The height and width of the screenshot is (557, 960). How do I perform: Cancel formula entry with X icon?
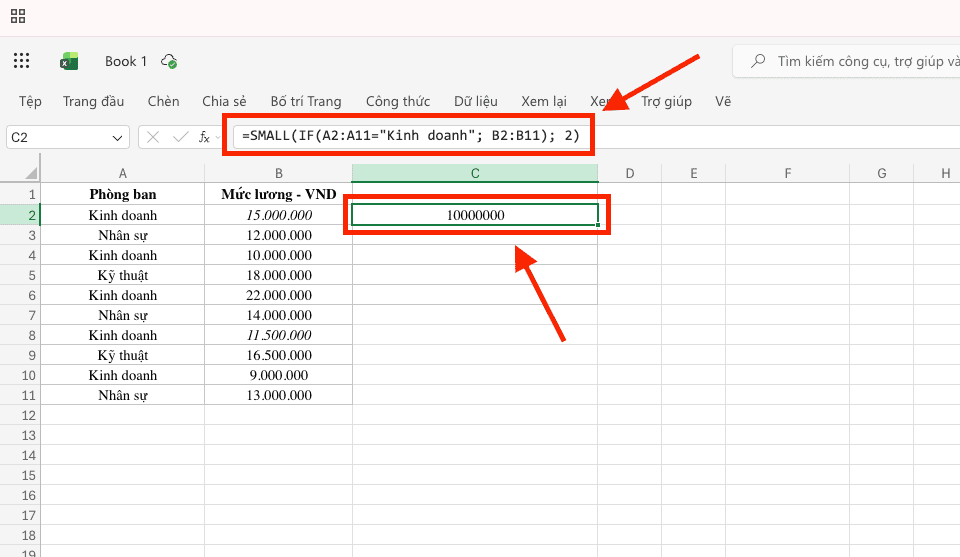[x=153, y=137]
